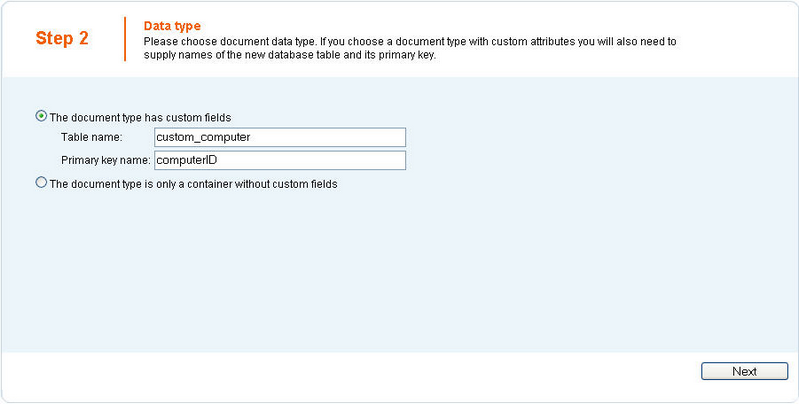
Task: Click the 'Step 2' heading
Action: tap(62, 38)
